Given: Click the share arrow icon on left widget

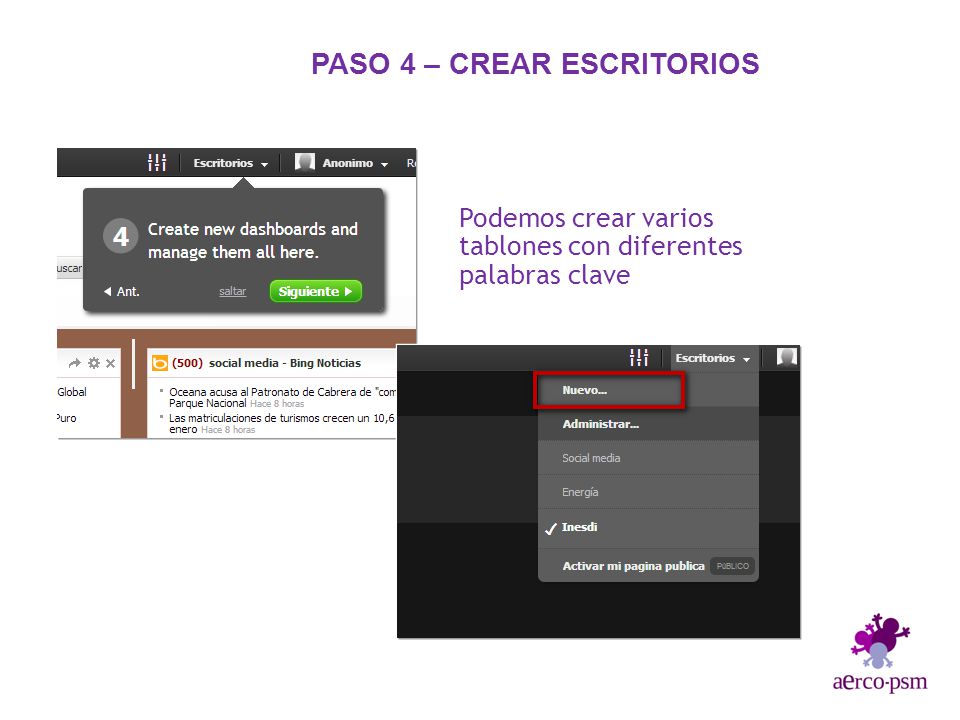Looking at the screenshot, I should [x=75, y=363].
